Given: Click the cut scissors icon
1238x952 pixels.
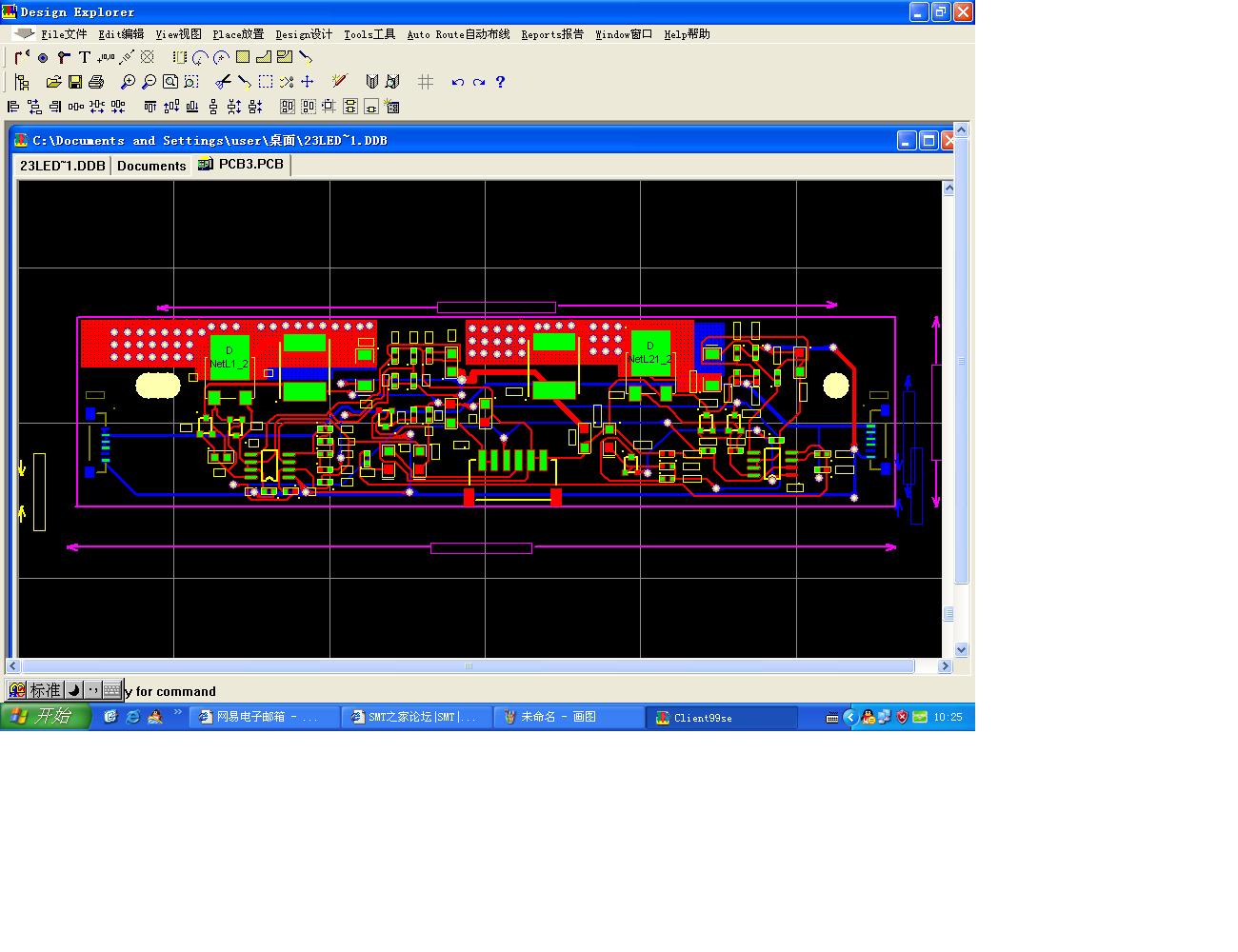Looking at the screenshot, I should (224, 82).
